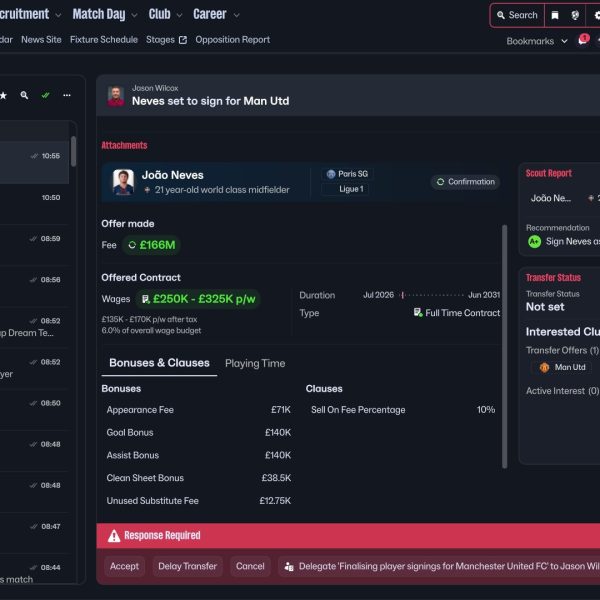The width and height of the screenshot is (600, 600).
Task: Click the inbox magnifier search icon
Action: tap(24, 95)
